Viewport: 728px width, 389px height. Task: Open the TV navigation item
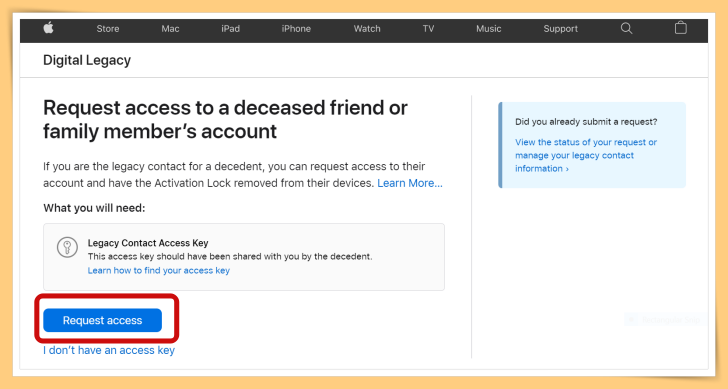pos(428,29)
